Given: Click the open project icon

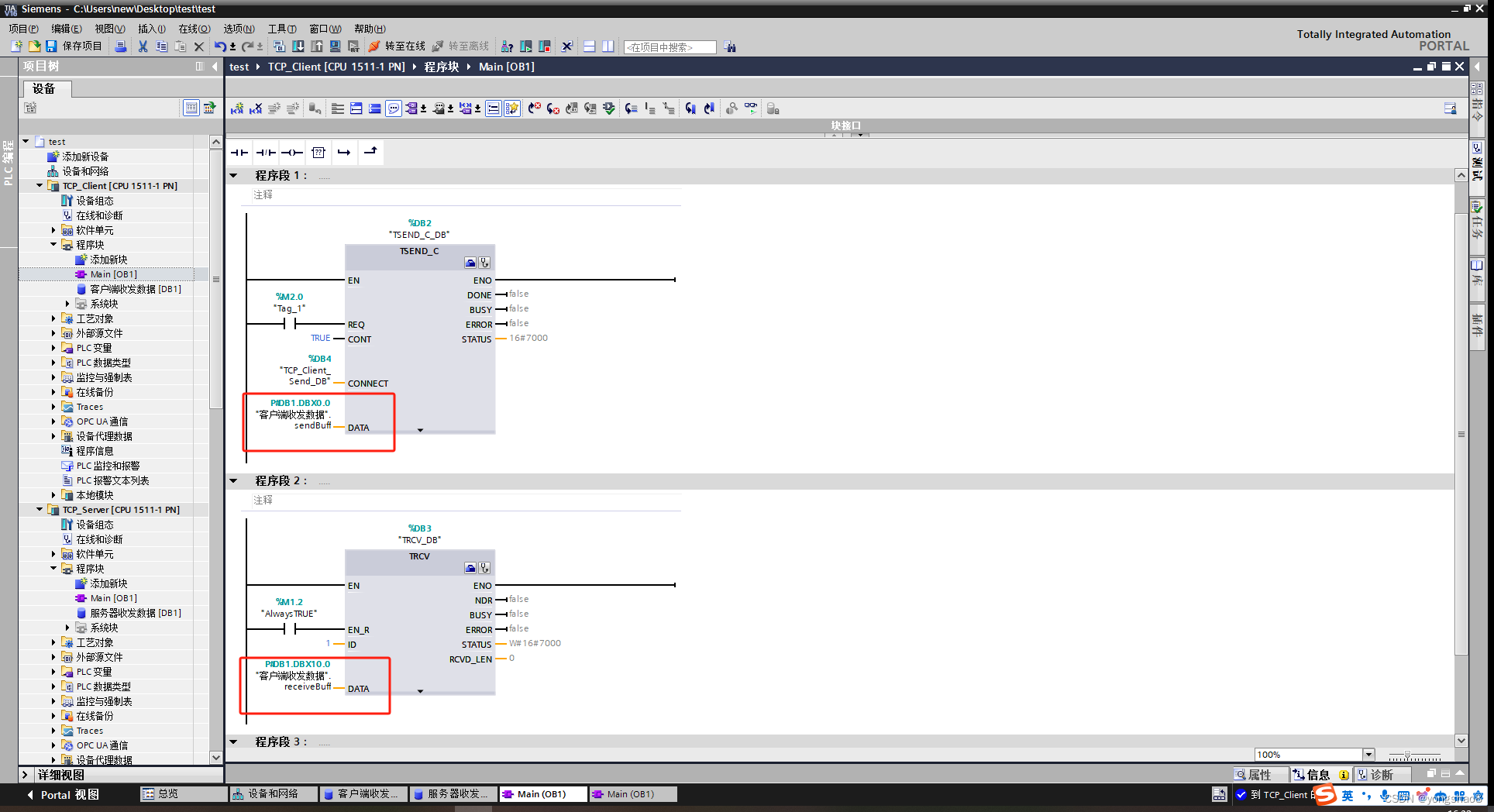Looking at the screenshot, I should [x=34, y=46].
